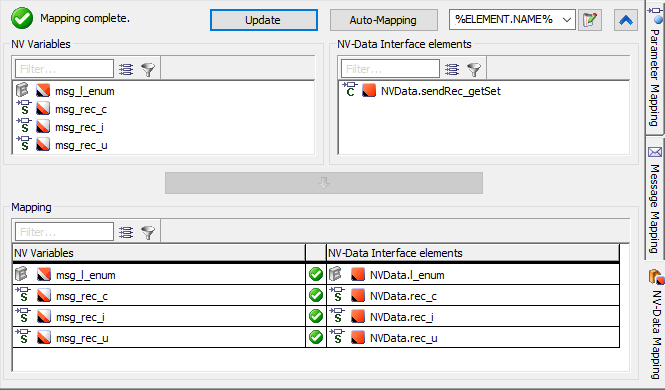Select NVData.rec_i cell in Mapping table
This screenshot has width=665, height=390.
(473, 316)
